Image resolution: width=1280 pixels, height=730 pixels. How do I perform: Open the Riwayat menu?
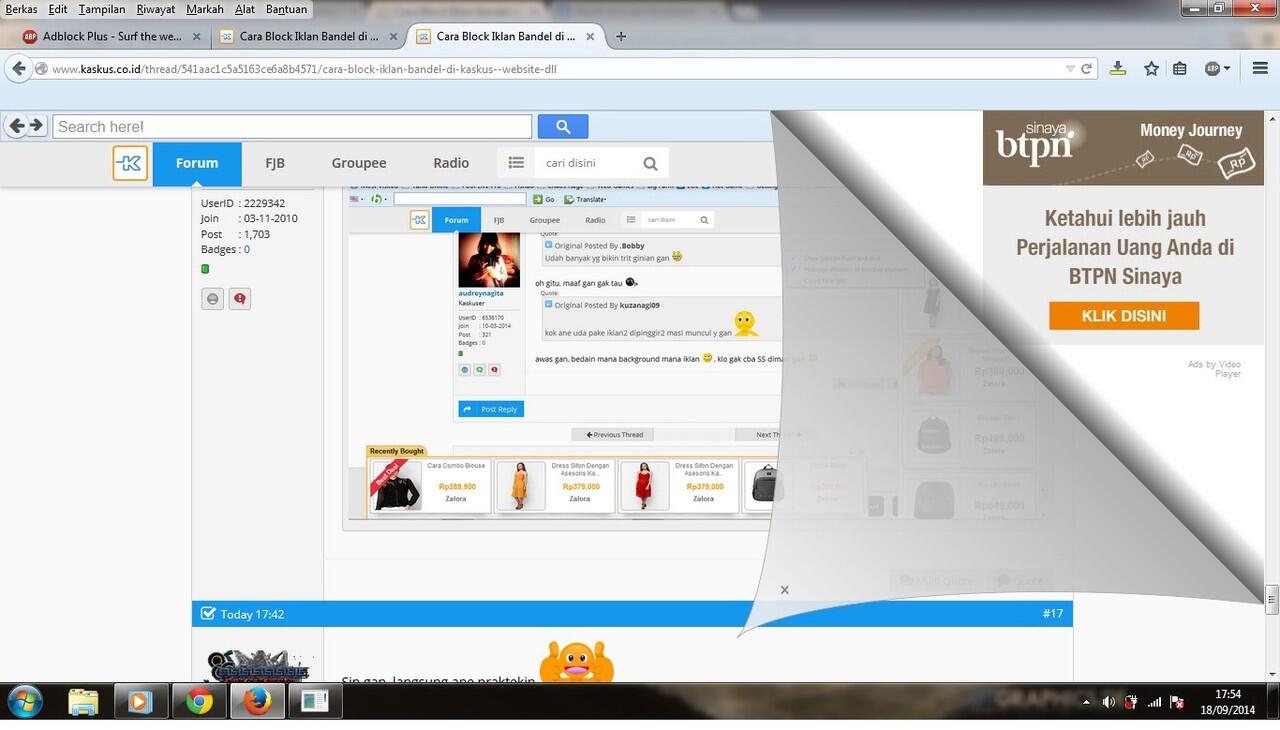[156, 9]
